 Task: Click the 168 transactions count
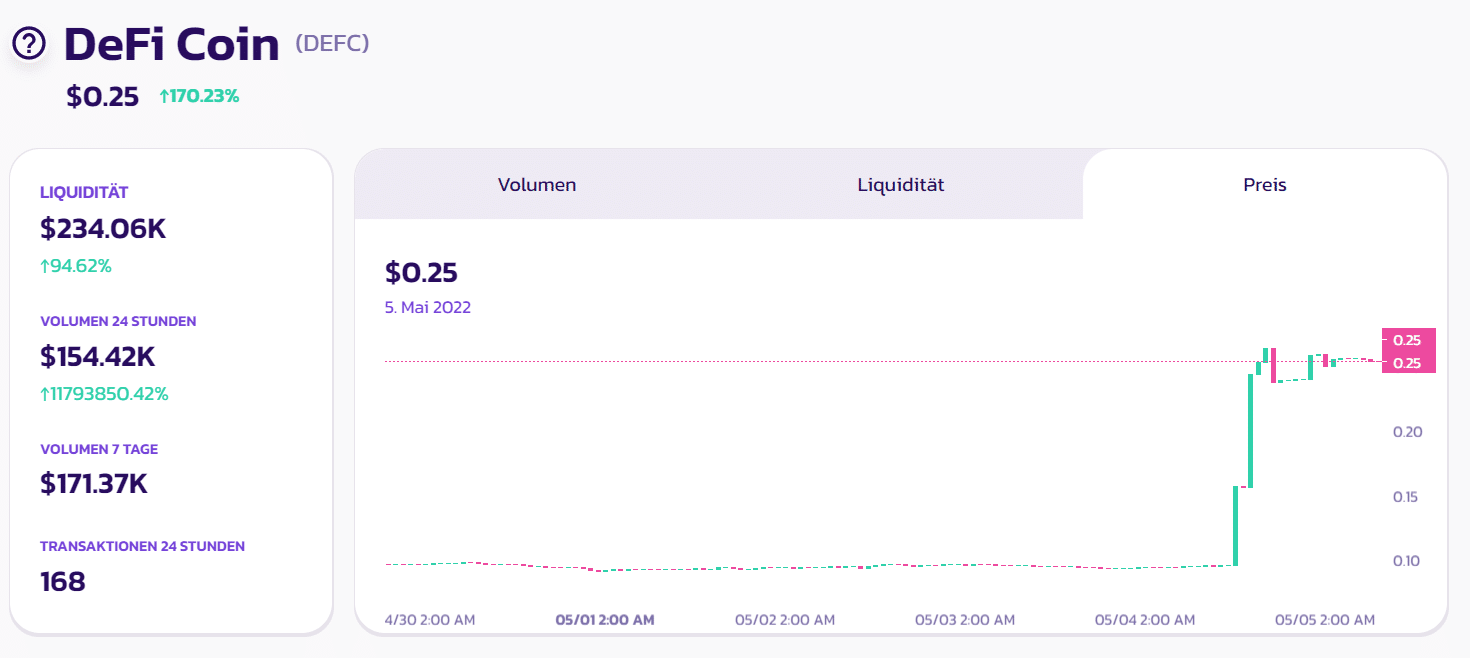tap(63, 581)
